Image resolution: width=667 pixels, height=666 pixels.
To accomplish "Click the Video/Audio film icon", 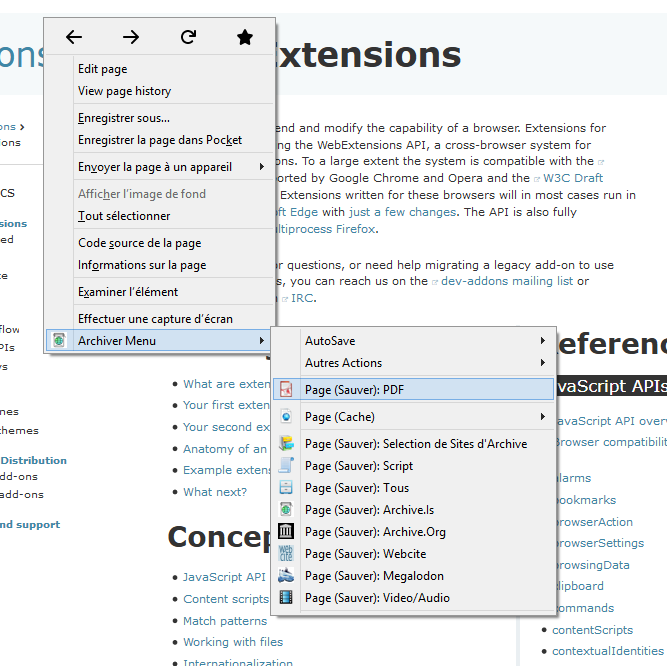I will (x=286, y=598).
